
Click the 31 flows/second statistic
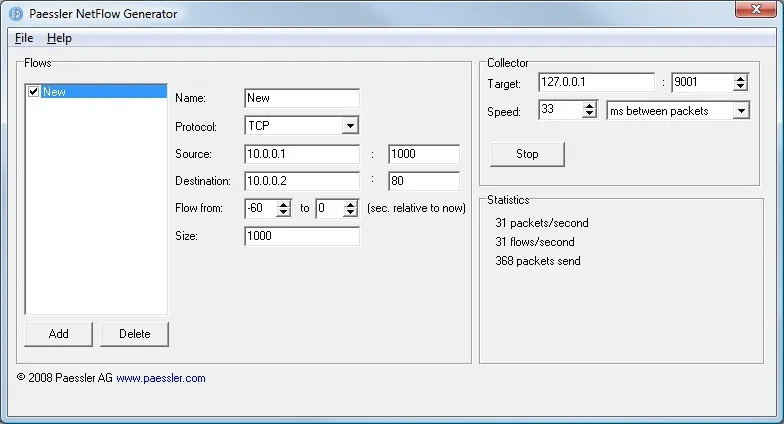(535, 242)
